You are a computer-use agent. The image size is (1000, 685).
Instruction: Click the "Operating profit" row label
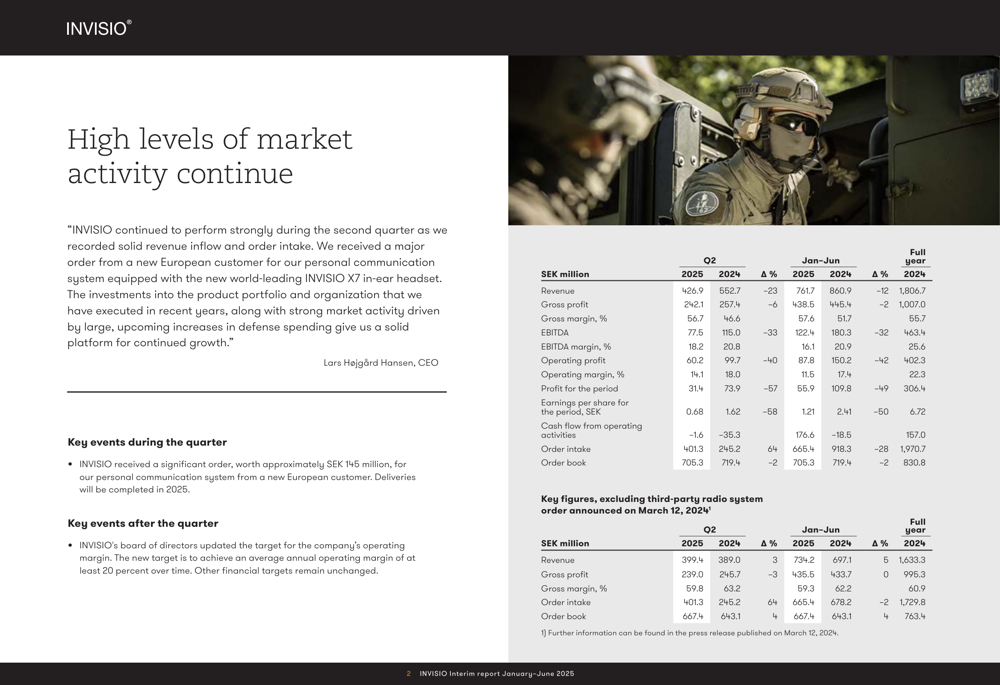pos(573,360)
